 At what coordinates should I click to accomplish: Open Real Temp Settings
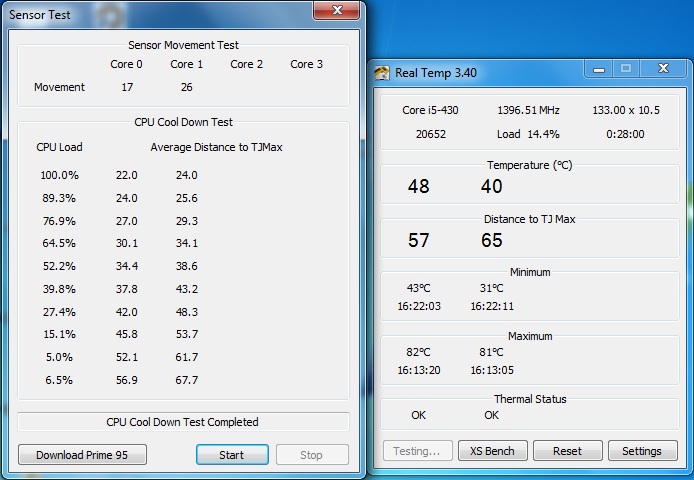pos(642,451)
